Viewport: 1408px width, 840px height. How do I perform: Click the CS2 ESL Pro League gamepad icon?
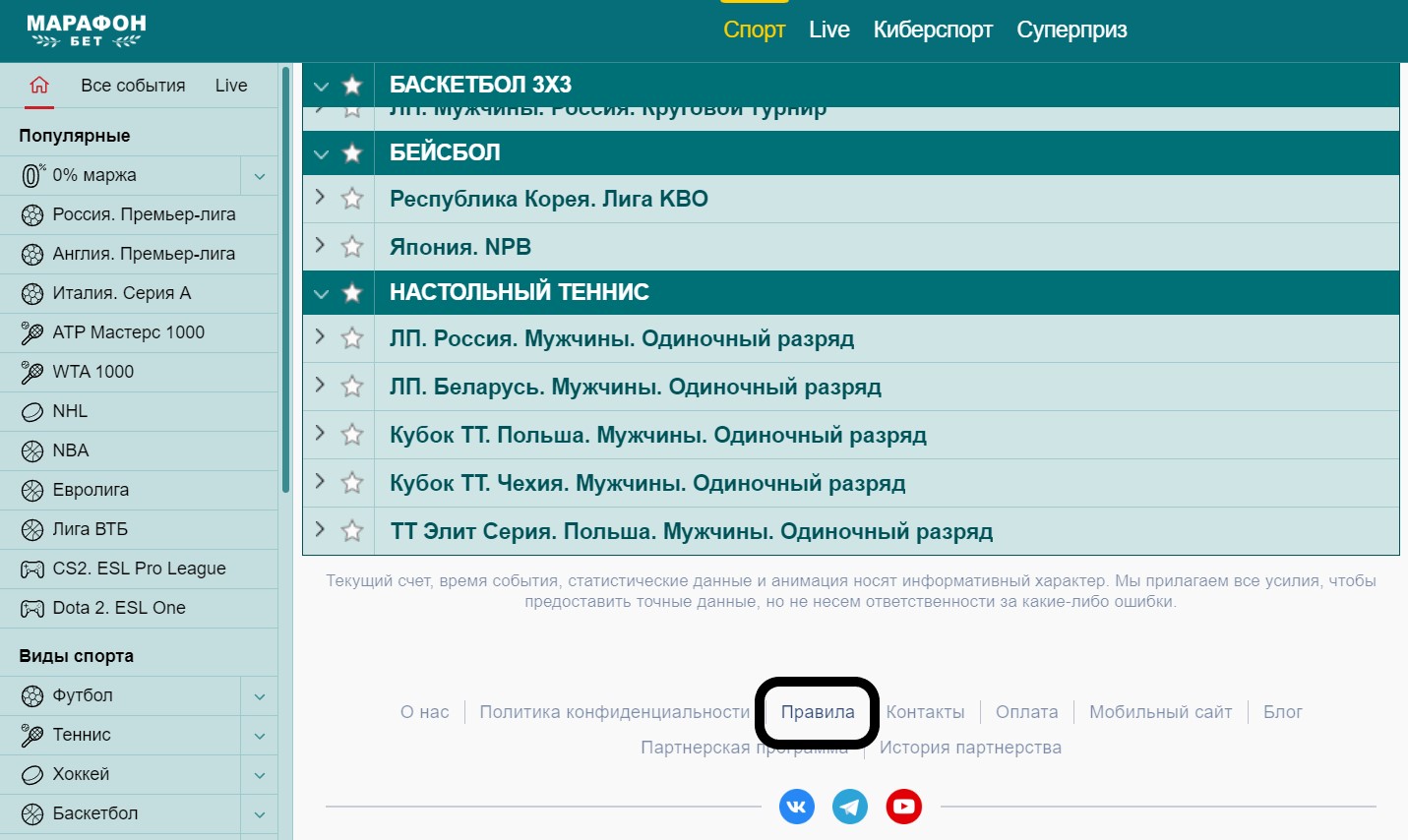pyautogui.click(x=32, y=569)
